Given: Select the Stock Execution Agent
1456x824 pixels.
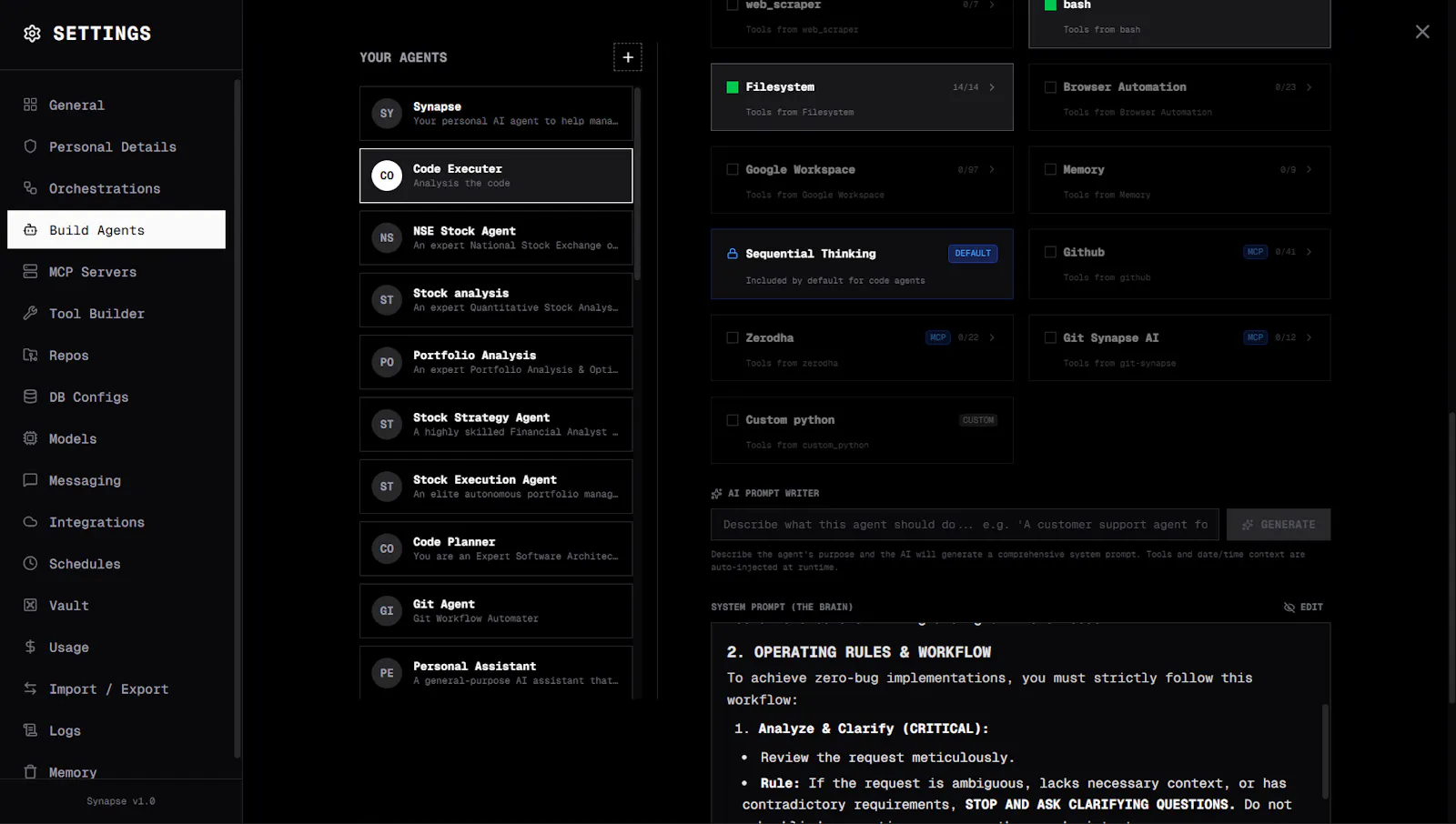Looking at the screenshot, I should [x=496, y=487].
